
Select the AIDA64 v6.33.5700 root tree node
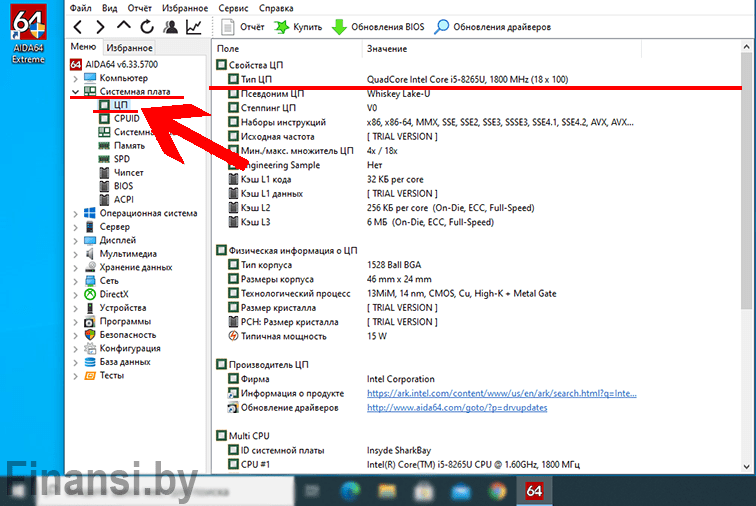point(114,64)
